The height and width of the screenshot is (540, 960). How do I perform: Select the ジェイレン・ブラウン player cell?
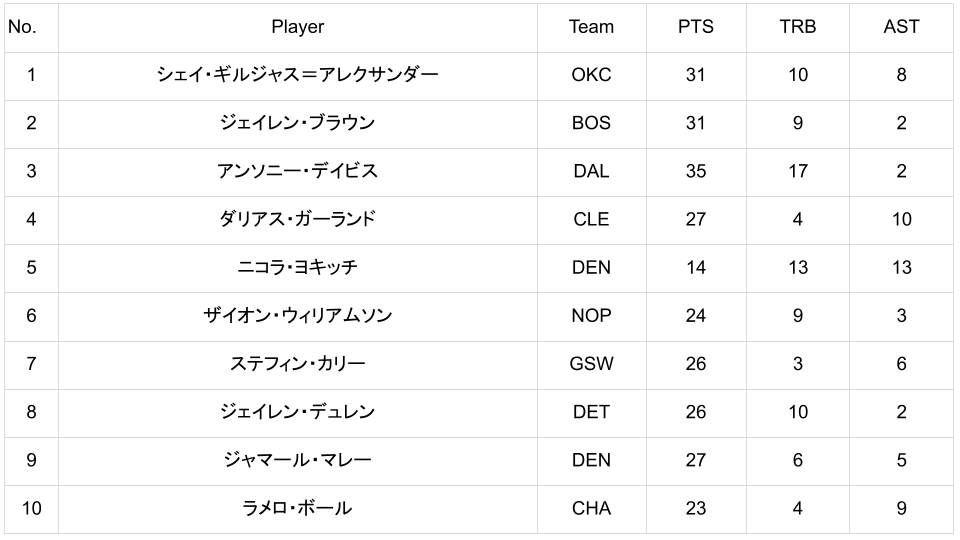[297, 123]
